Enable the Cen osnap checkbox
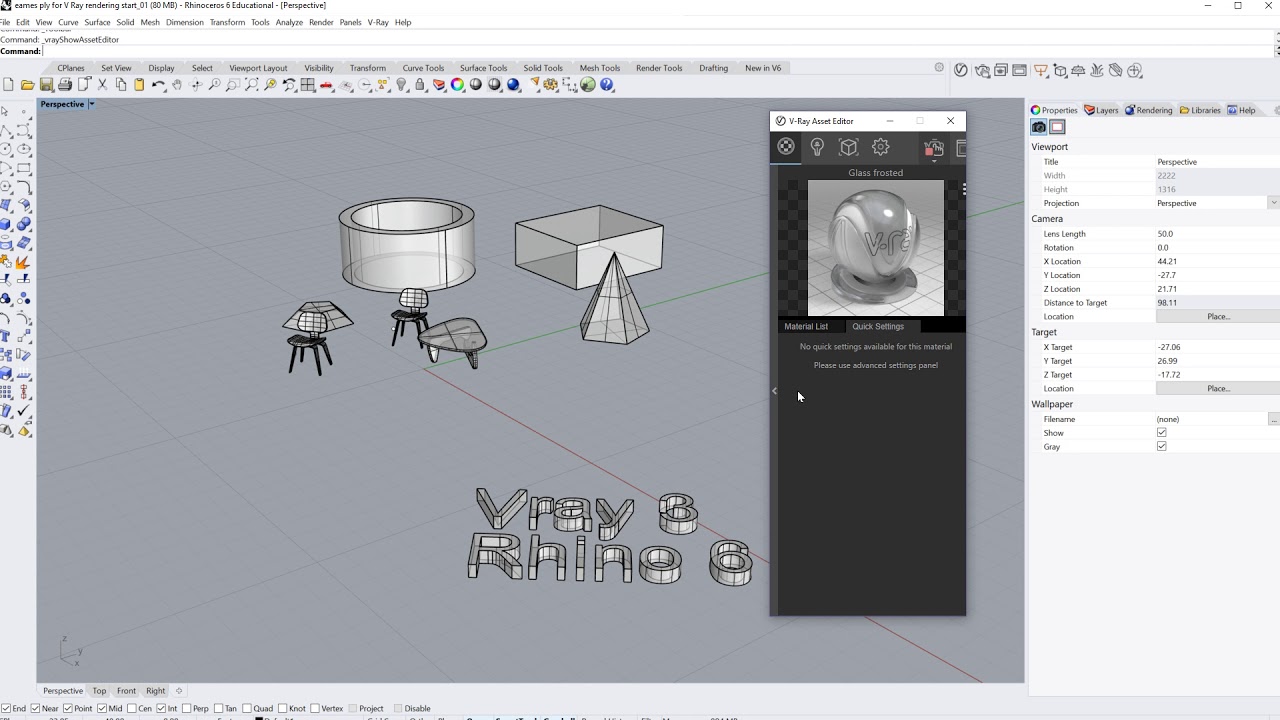This screenshot has width=1280, height=720. point(131,708)
